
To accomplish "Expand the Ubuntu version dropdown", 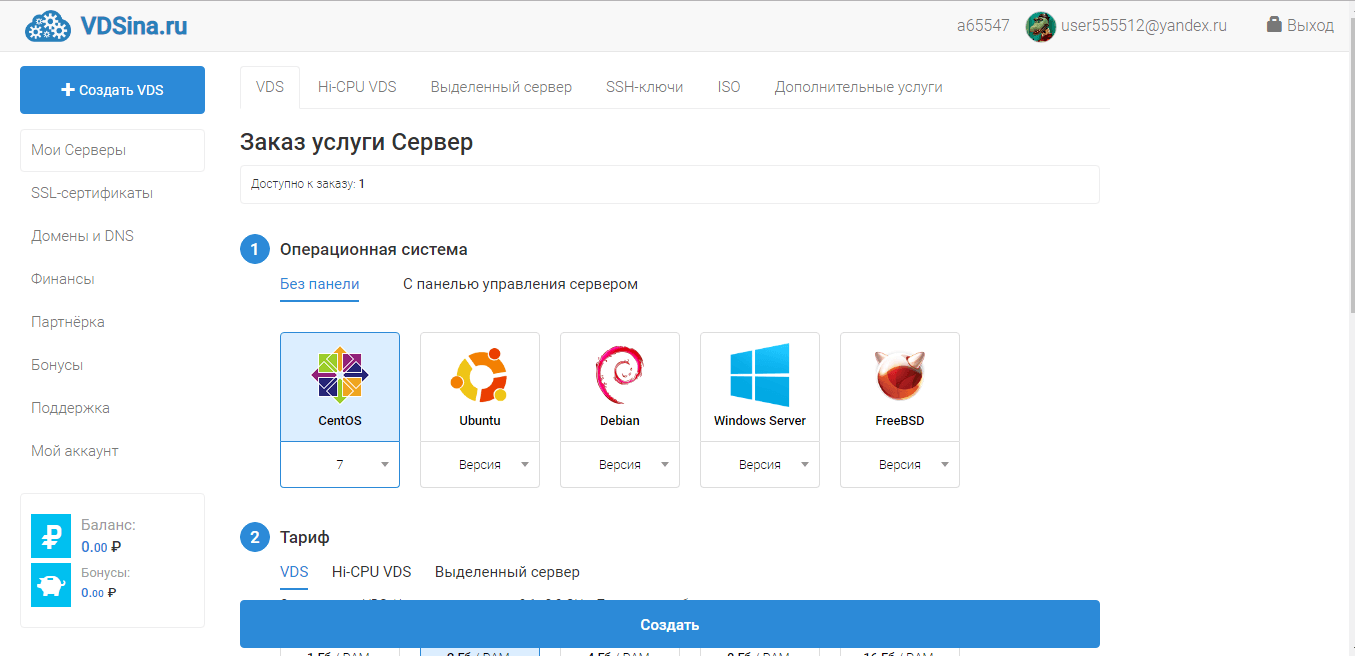I will (x=480, y=465).
